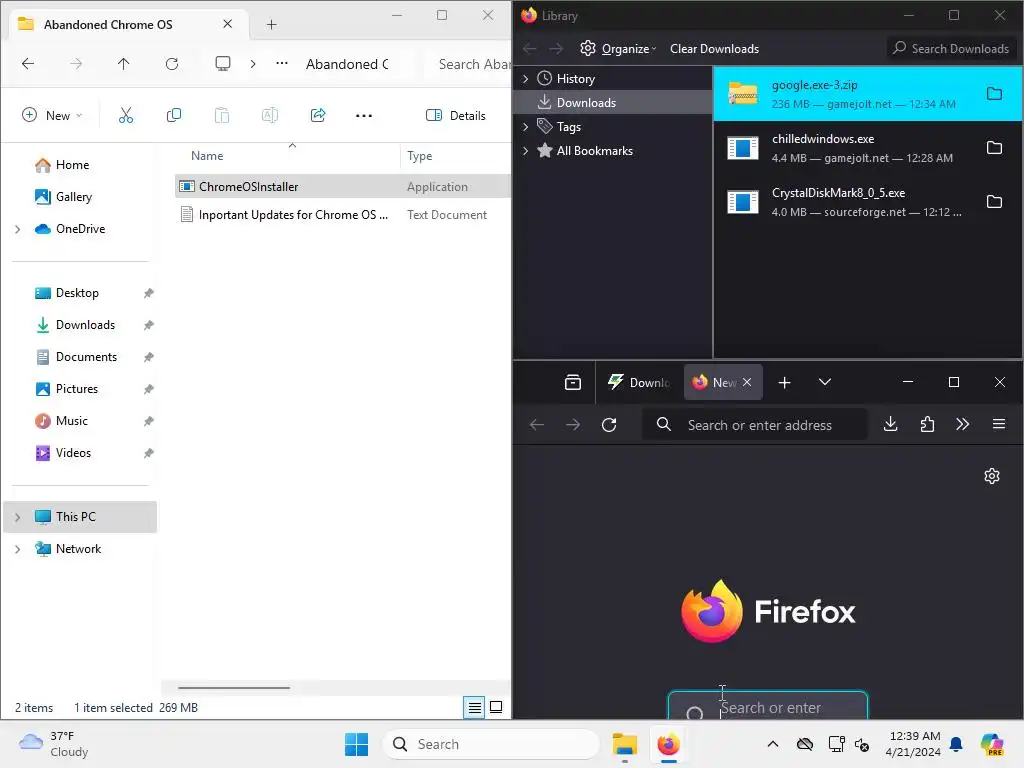The height and width of the screenshot is (768, 1024).
Task: Go up one folder level in Explorer
Action: click(123, 63)
